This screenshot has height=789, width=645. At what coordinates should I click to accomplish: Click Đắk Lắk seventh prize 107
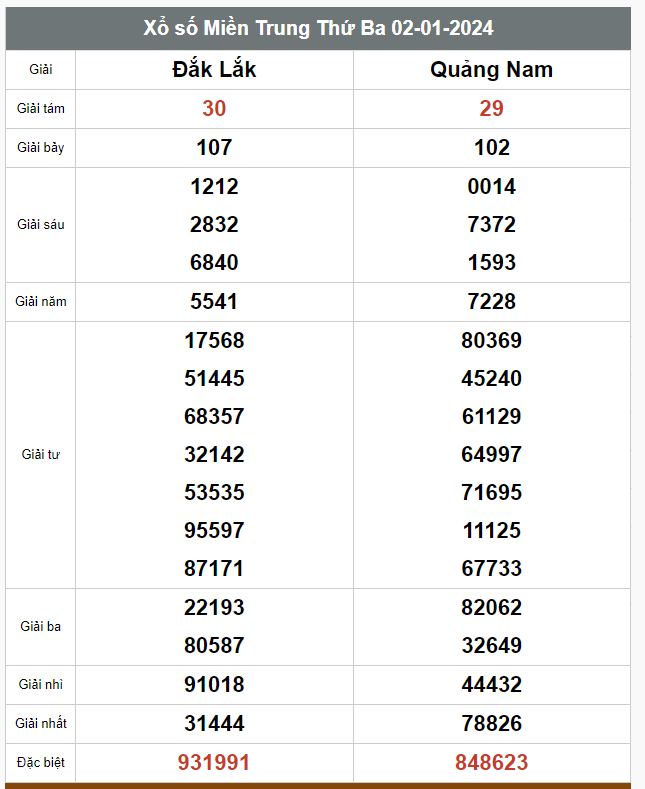pyautogui.click(x=214, y=148)
